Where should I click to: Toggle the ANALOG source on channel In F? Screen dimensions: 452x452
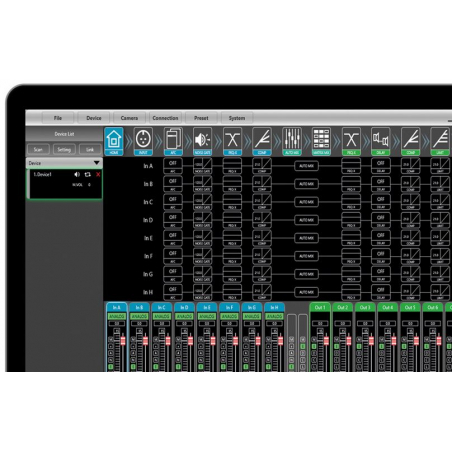tap(229, 316)
